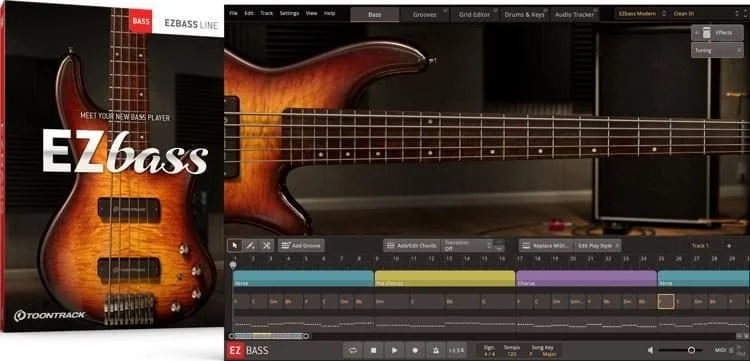
Task: Stop playback with the stop button
Action: click(x=374, y=350)
